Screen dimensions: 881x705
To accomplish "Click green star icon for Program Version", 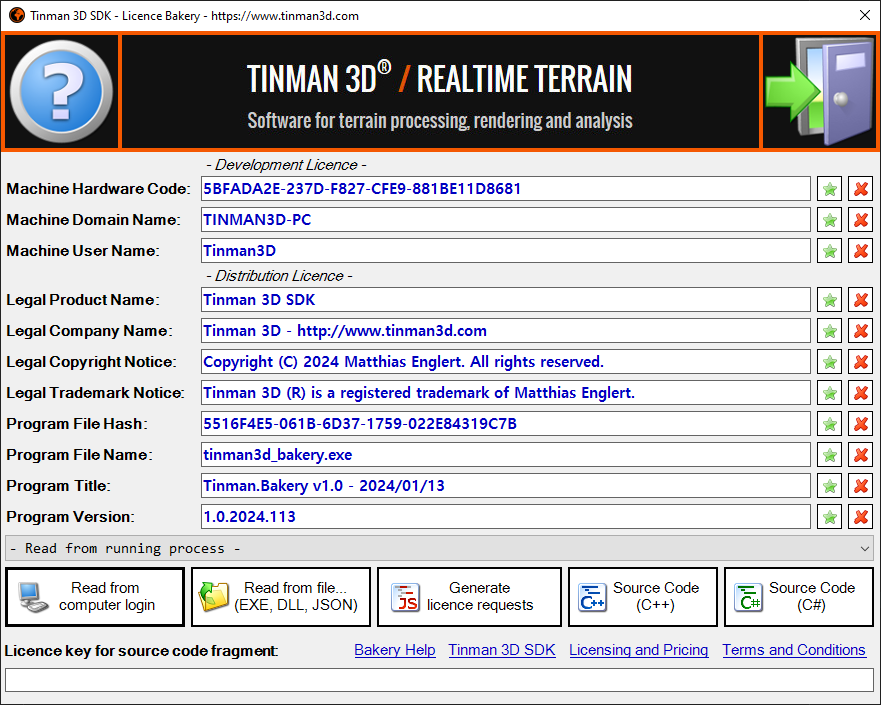I will (829, 517).
